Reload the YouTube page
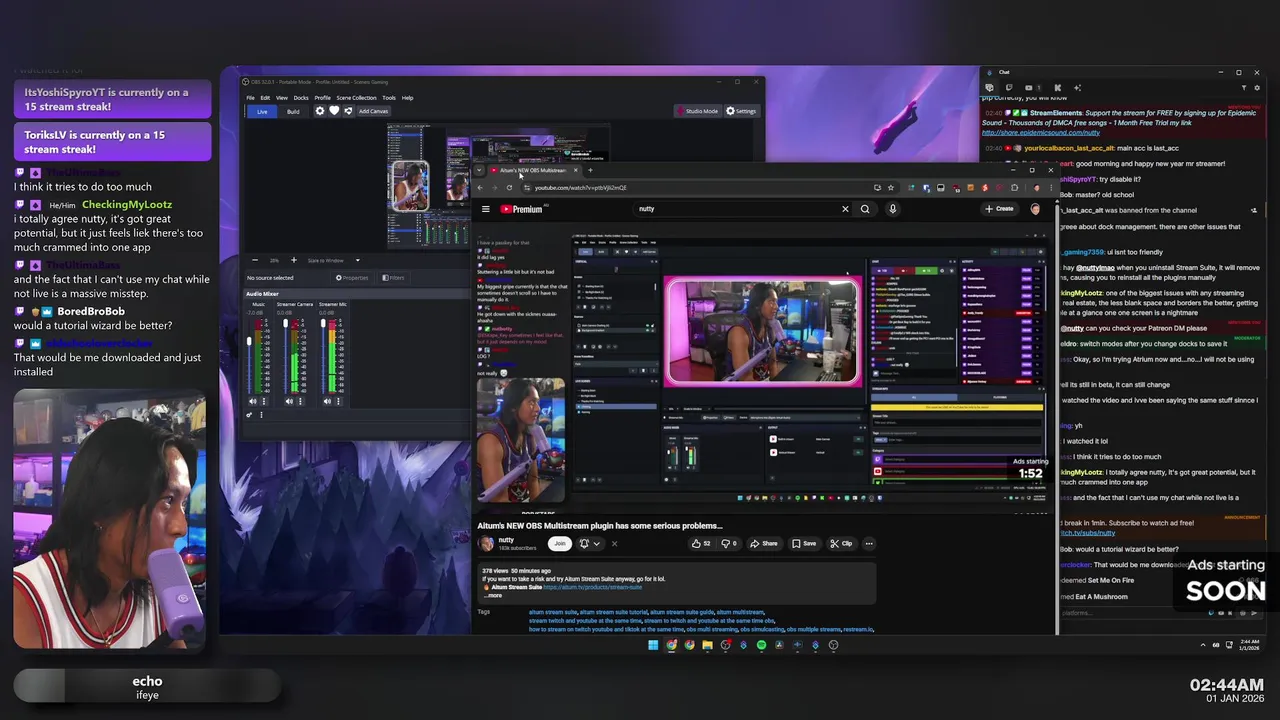This screenshot has width=1280, height=720. point(509,187)
